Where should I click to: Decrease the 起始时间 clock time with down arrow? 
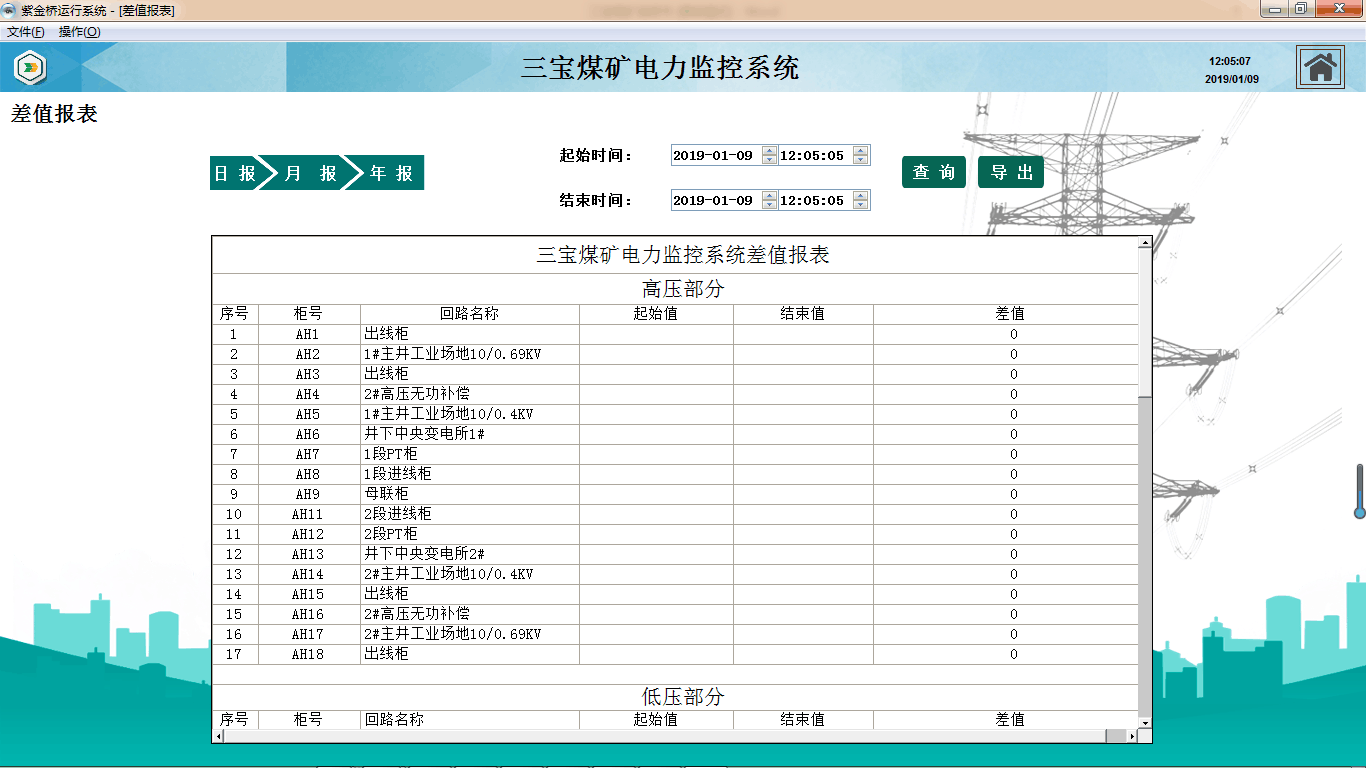(x=861, y=160)
